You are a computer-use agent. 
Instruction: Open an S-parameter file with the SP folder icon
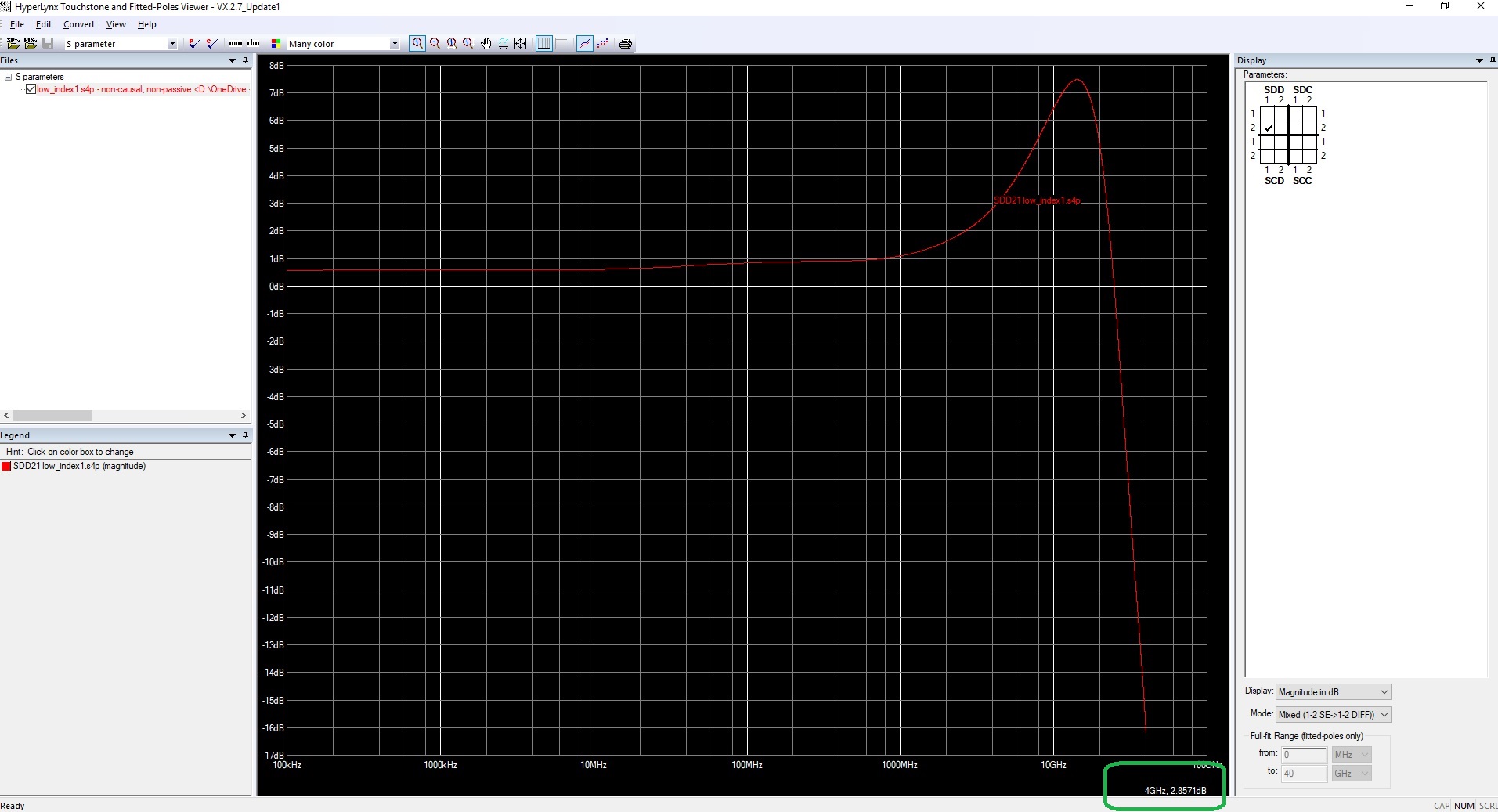(x=13, y=43)
